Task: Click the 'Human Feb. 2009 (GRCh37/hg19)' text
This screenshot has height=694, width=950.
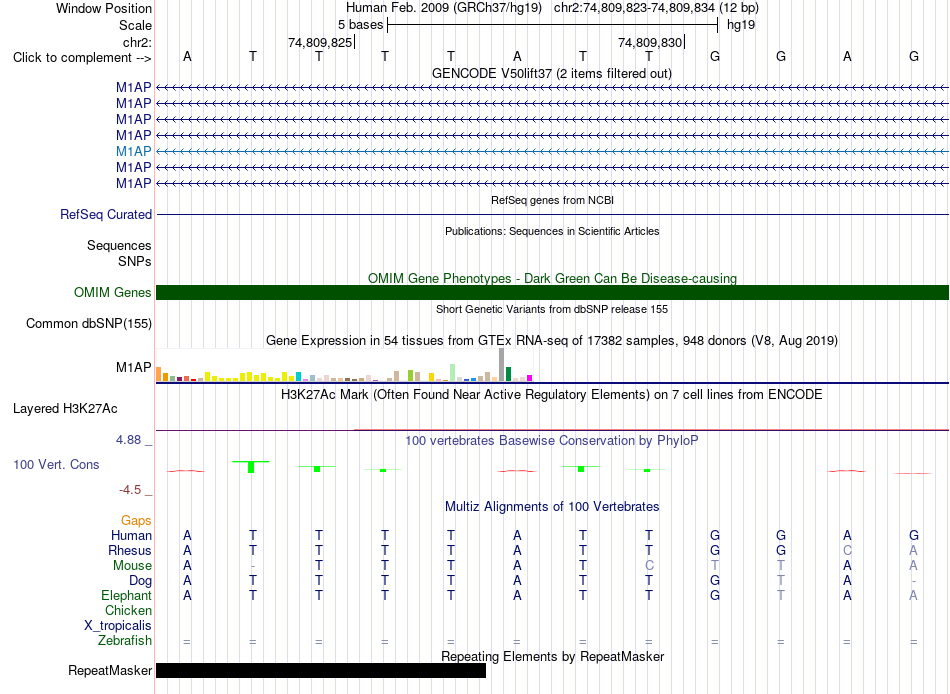Action: point(444,8)
